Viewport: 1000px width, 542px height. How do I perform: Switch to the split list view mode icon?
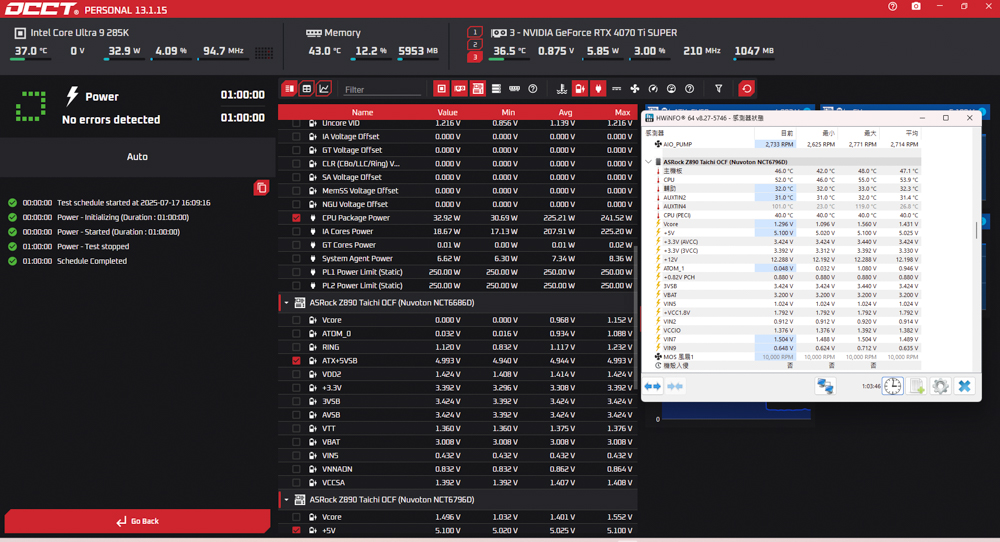pyautogui.click(x=290, y=89)
